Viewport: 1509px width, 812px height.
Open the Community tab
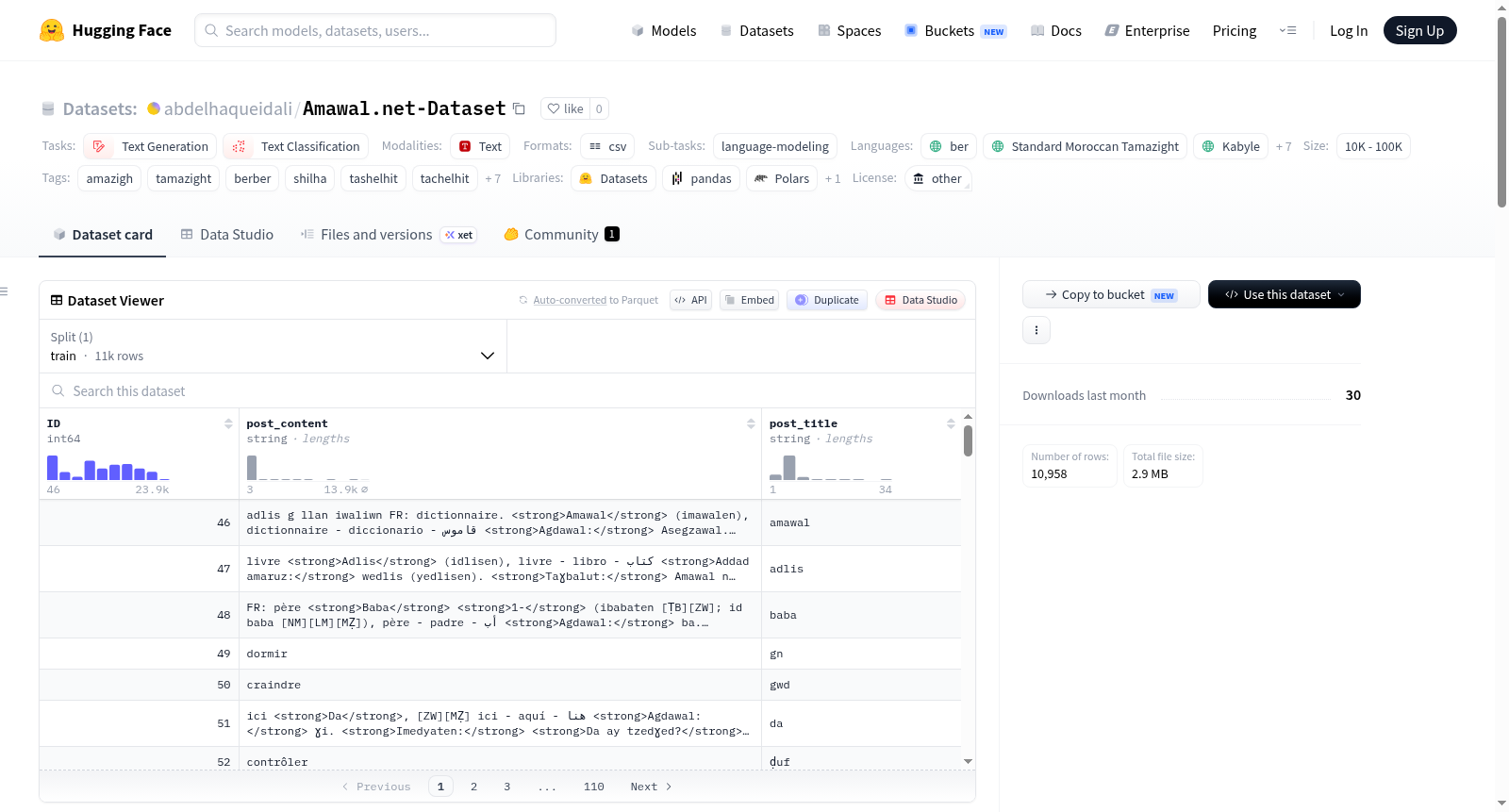tap(561, 235)
